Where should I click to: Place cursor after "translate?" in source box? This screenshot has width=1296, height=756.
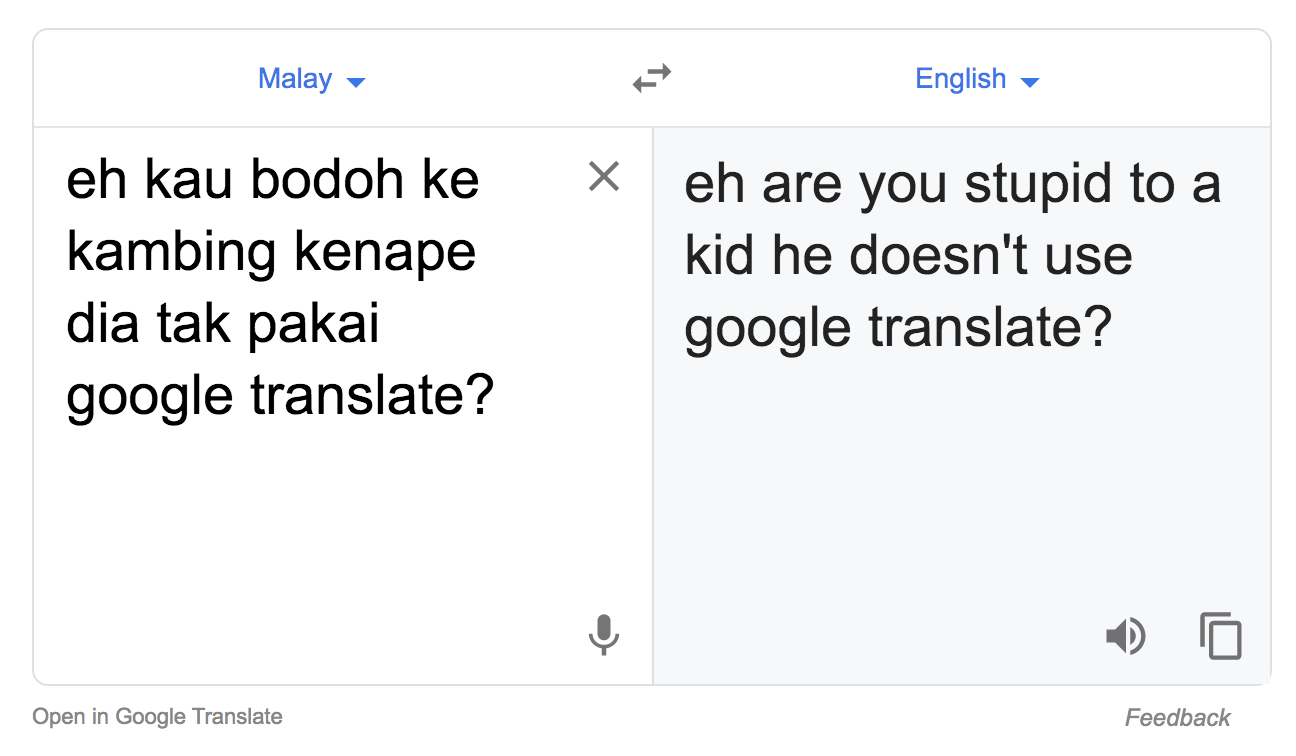click(x=496, y=396)
